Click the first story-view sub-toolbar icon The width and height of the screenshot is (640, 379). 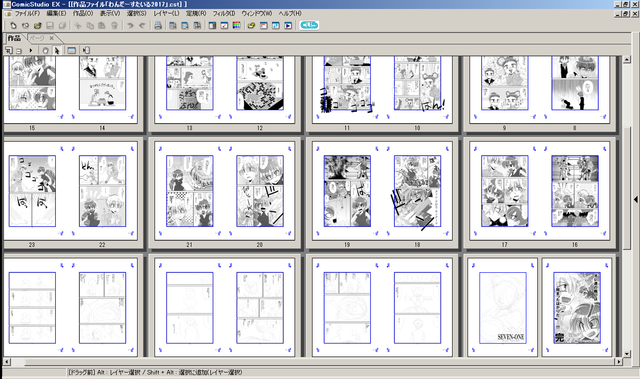(9, 51)
